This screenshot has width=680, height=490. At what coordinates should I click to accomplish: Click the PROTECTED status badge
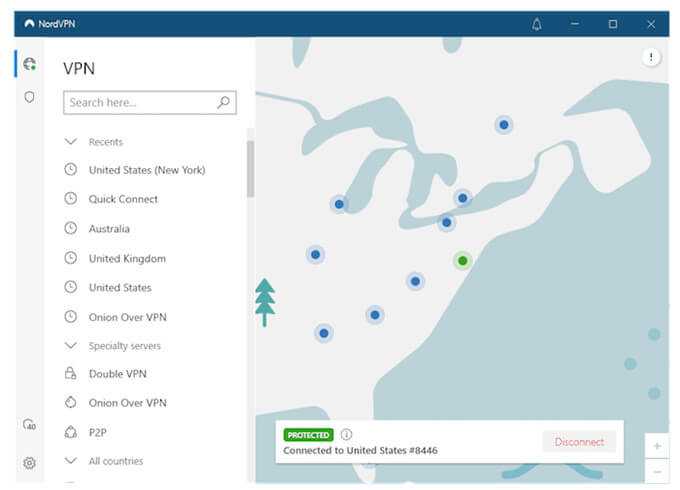(308, 434)
